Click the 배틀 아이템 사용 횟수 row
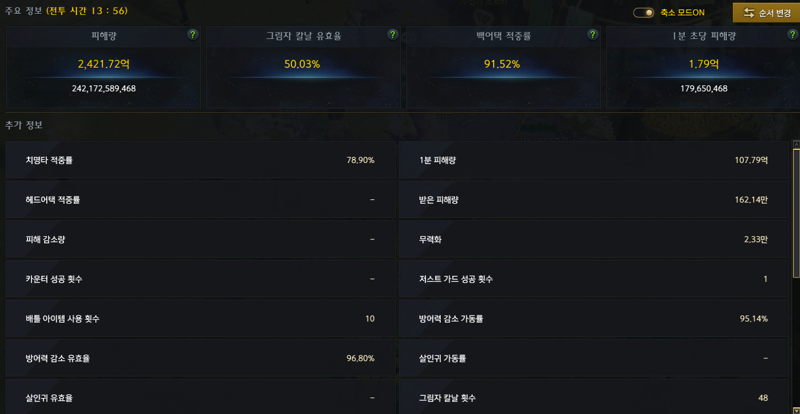 [x=201, y=319]
